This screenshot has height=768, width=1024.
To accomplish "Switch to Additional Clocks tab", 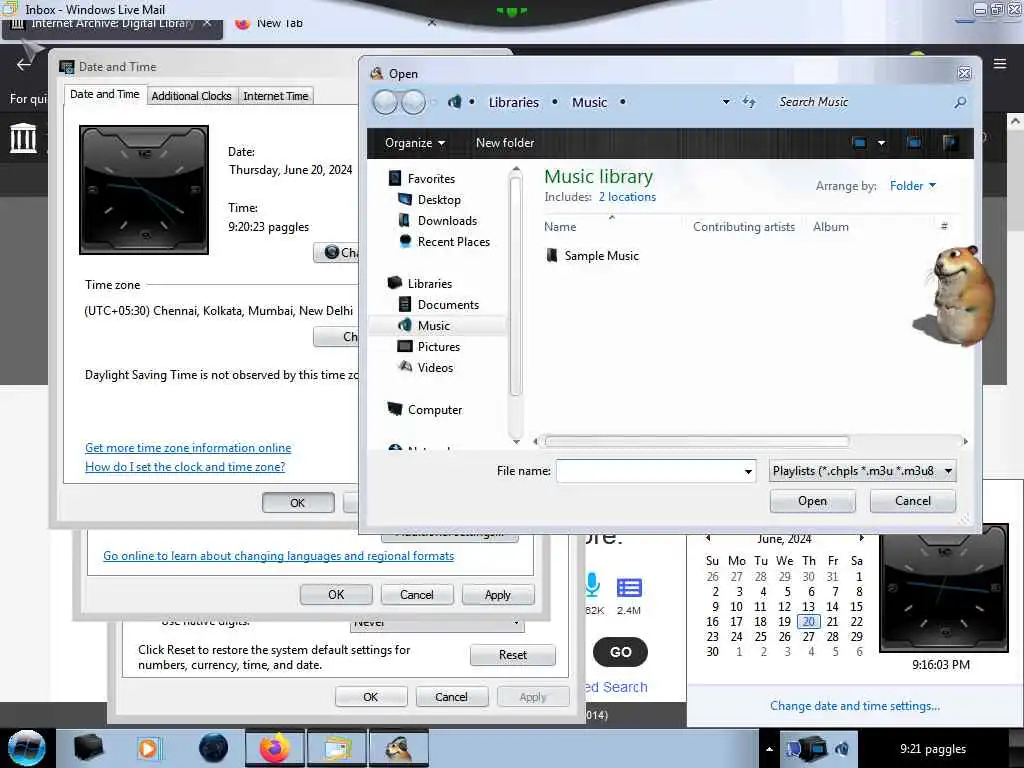I will tap(191, 96).
